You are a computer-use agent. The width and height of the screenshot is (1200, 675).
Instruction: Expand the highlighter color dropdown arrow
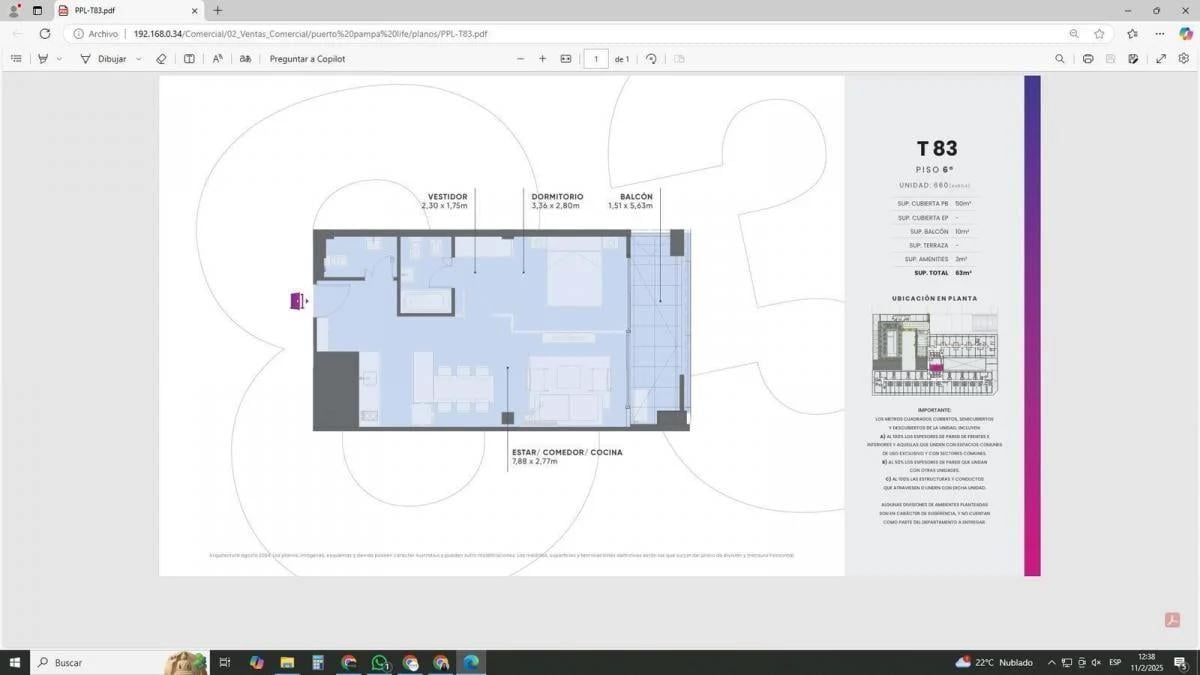(x=59, y=59)
